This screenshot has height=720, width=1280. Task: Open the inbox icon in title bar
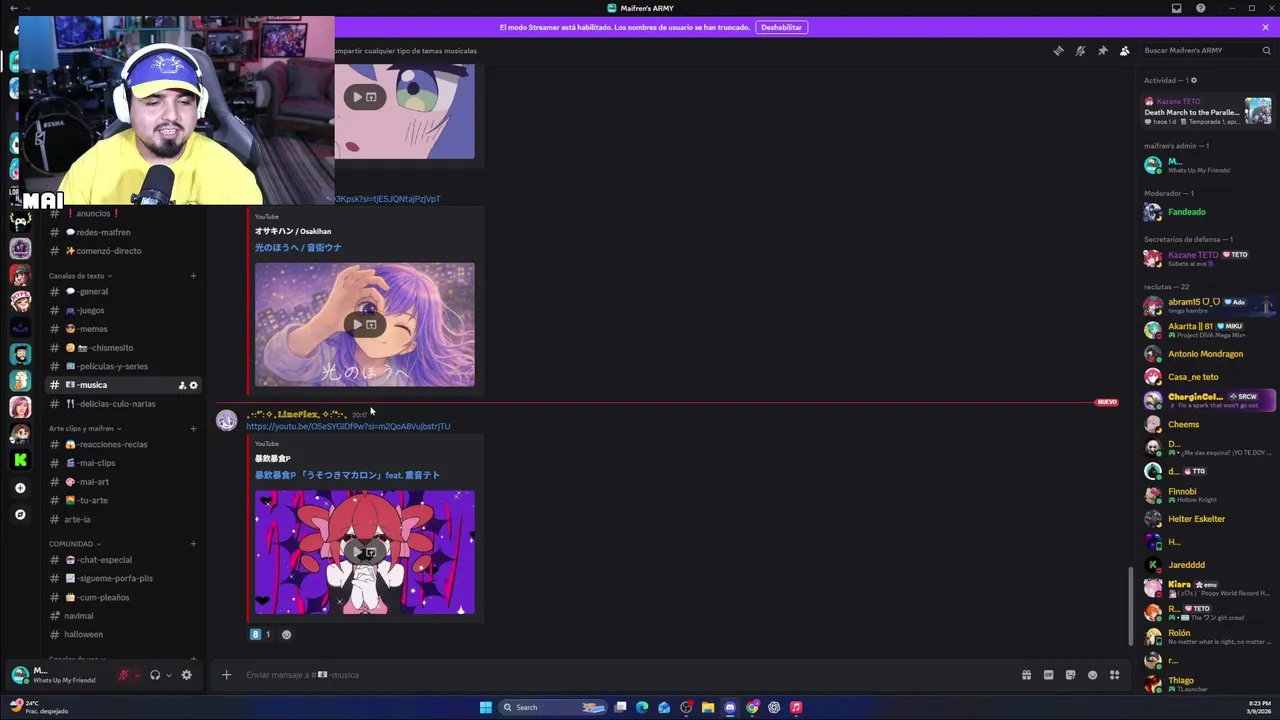click(x=1177, y=8)
